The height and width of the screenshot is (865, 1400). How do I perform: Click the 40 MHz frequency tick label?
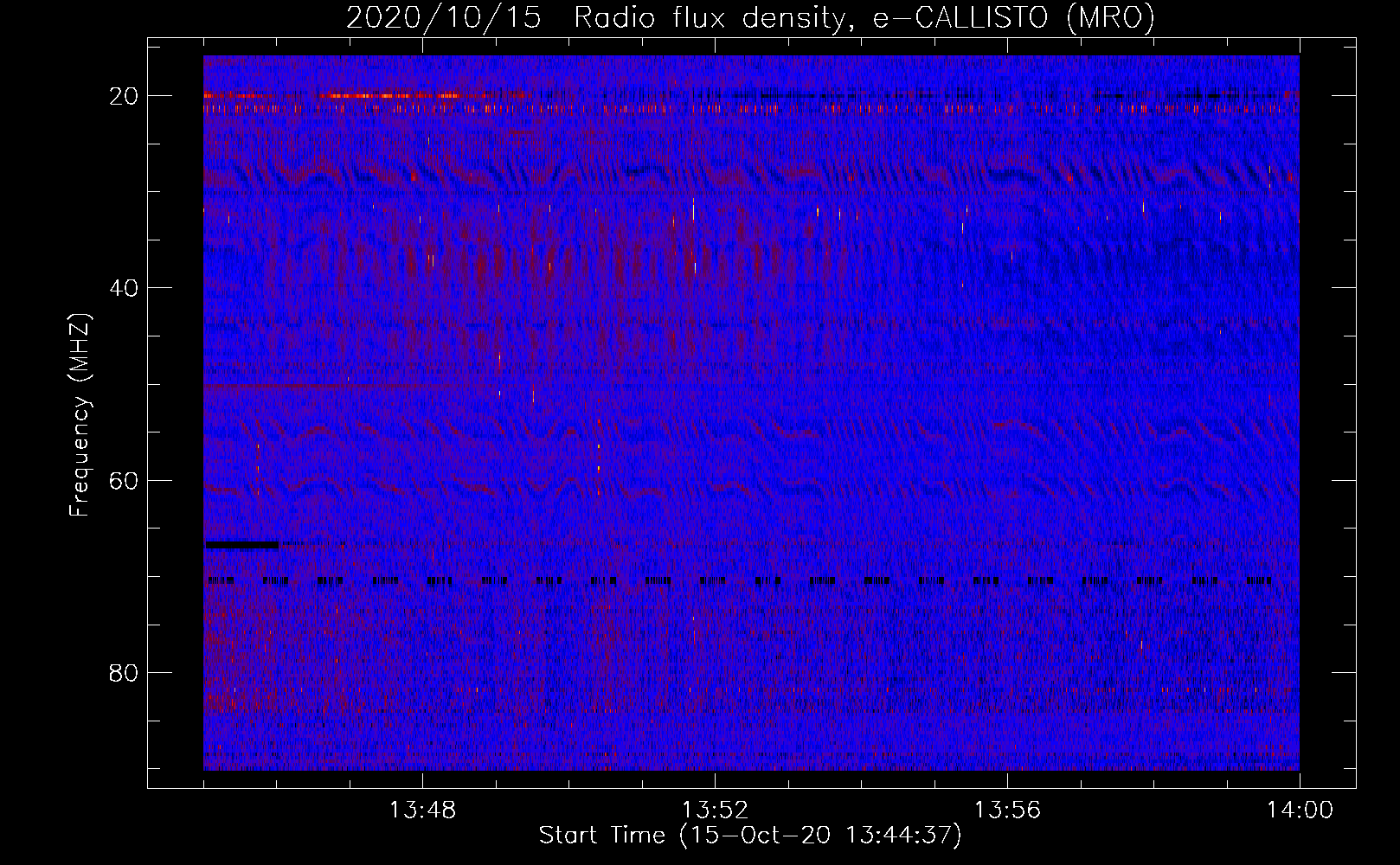click(x=125, y=288)
